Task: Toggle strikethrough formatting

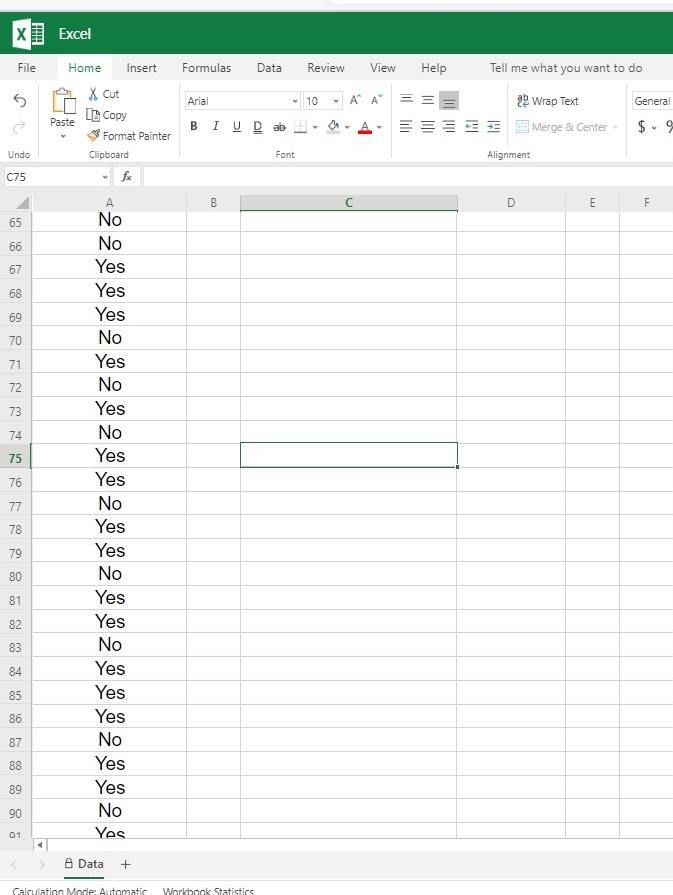Action: [x=279, y=127]
